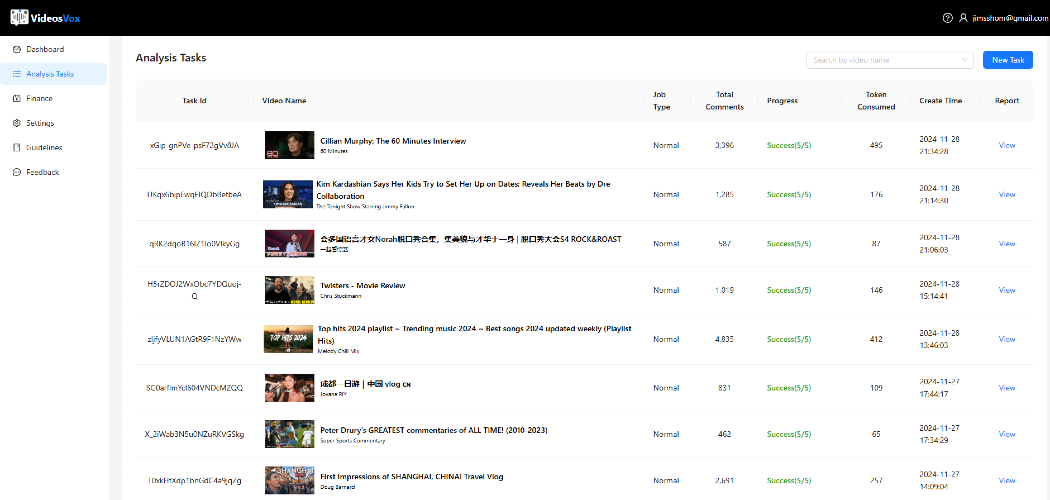View report for Shanghai Travel Vlog
Screen dimensions: 1050x500
pos(1006,481)
